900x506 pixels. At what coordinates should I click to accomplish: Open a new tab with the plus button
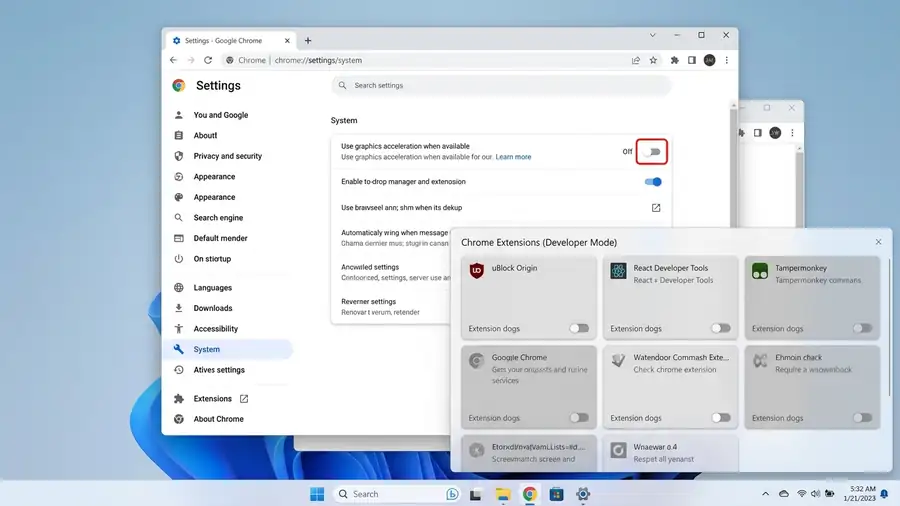[x=308, y=41]
